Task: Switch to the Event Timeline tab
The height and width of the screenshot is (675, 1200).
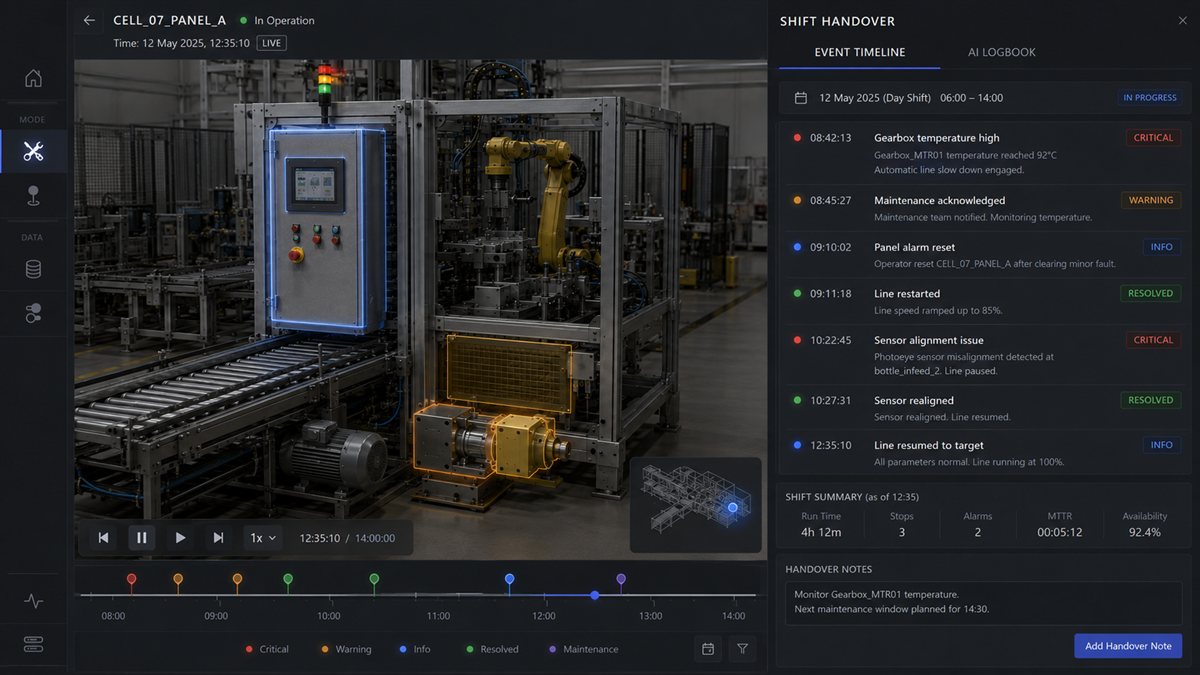Action: click(860, 52)
